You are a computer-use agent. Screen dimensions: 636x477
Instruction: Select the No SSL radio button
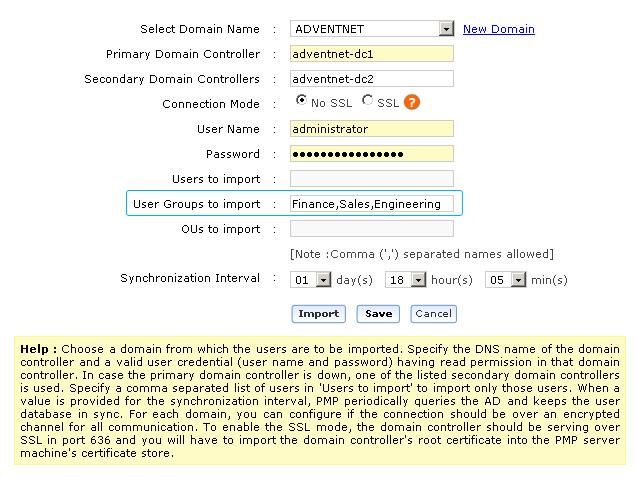pos(301,100)
